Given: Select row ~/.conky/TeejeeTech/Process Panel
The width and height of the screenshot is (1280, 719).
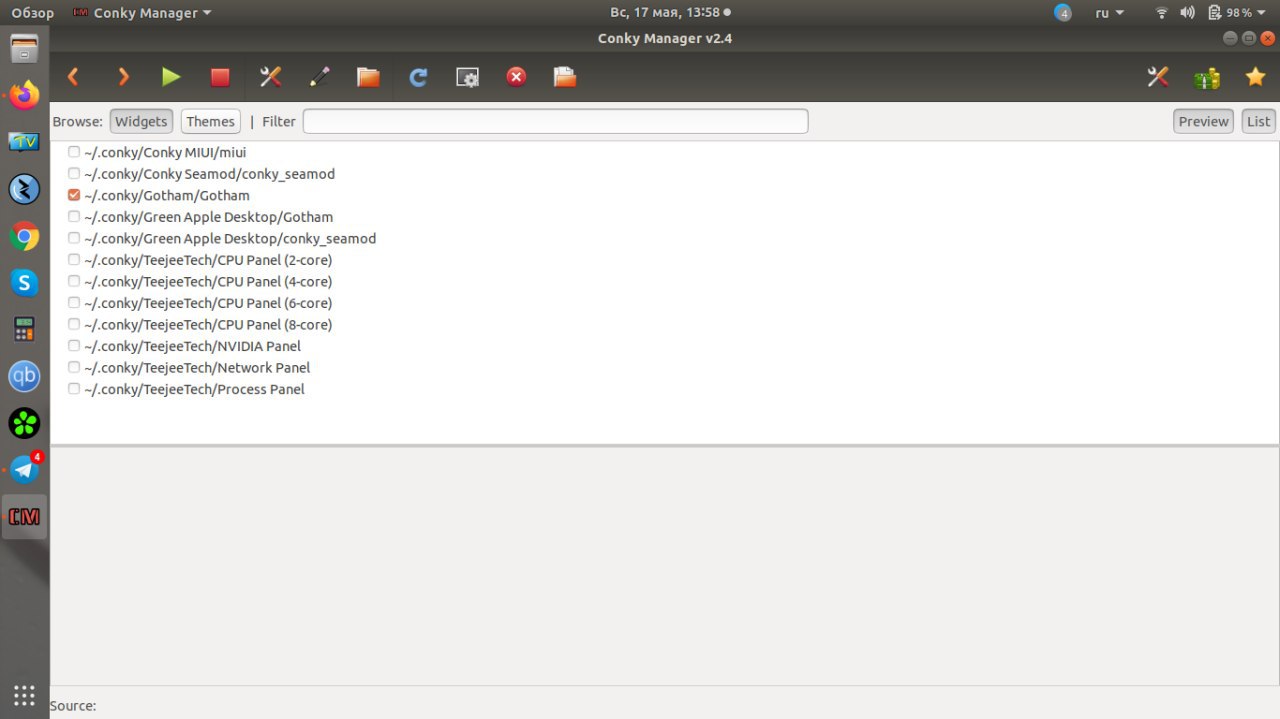Looking at the screenshot, I should coord(664,389).
